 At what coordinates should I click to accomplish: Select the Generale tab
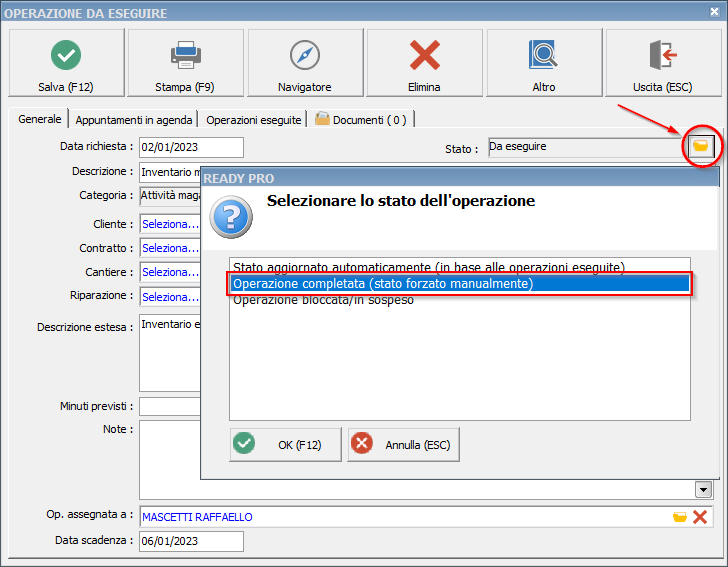click(x=40, y=119)
